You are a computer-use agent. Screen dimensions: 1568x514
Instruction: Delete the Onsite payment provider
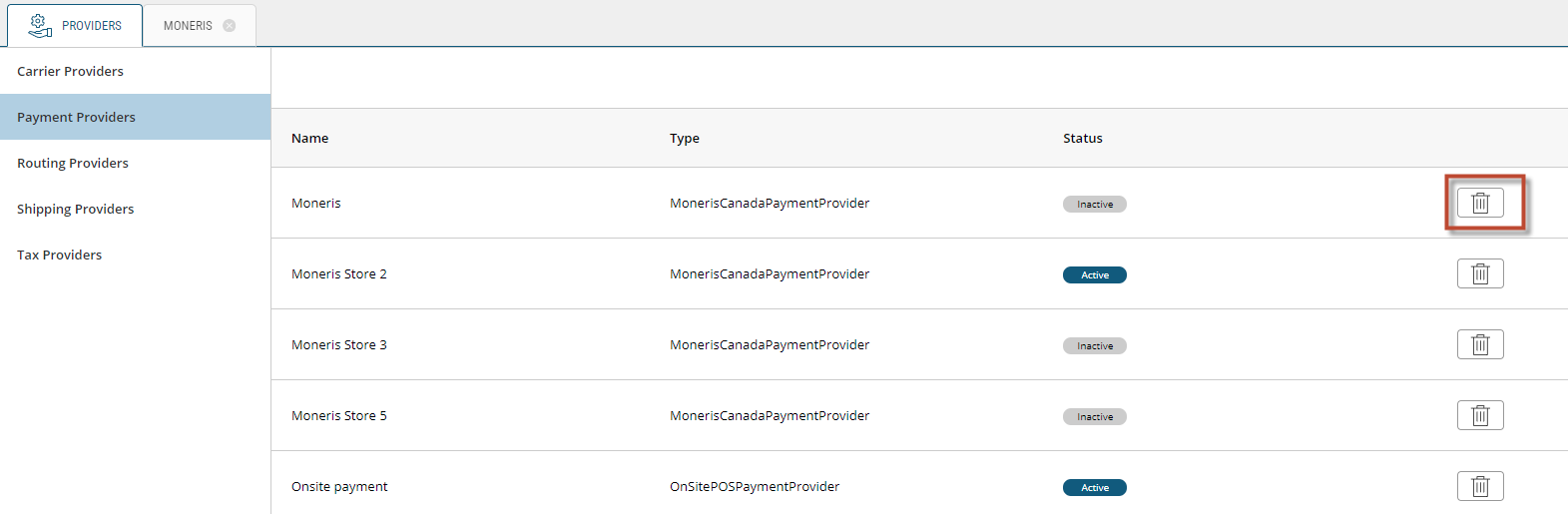click(1480, 486)
